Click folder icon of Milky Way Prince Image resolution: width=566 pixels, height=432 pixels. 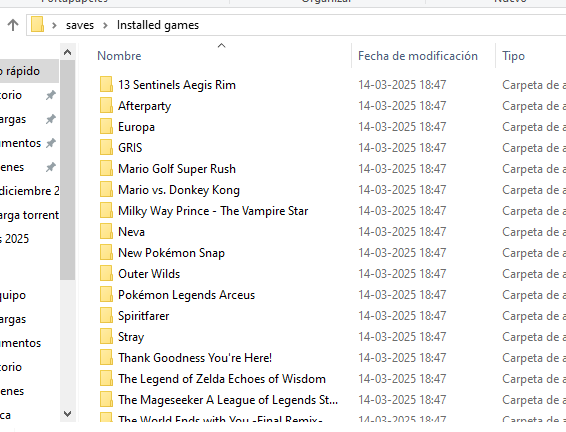coord(106,210)
